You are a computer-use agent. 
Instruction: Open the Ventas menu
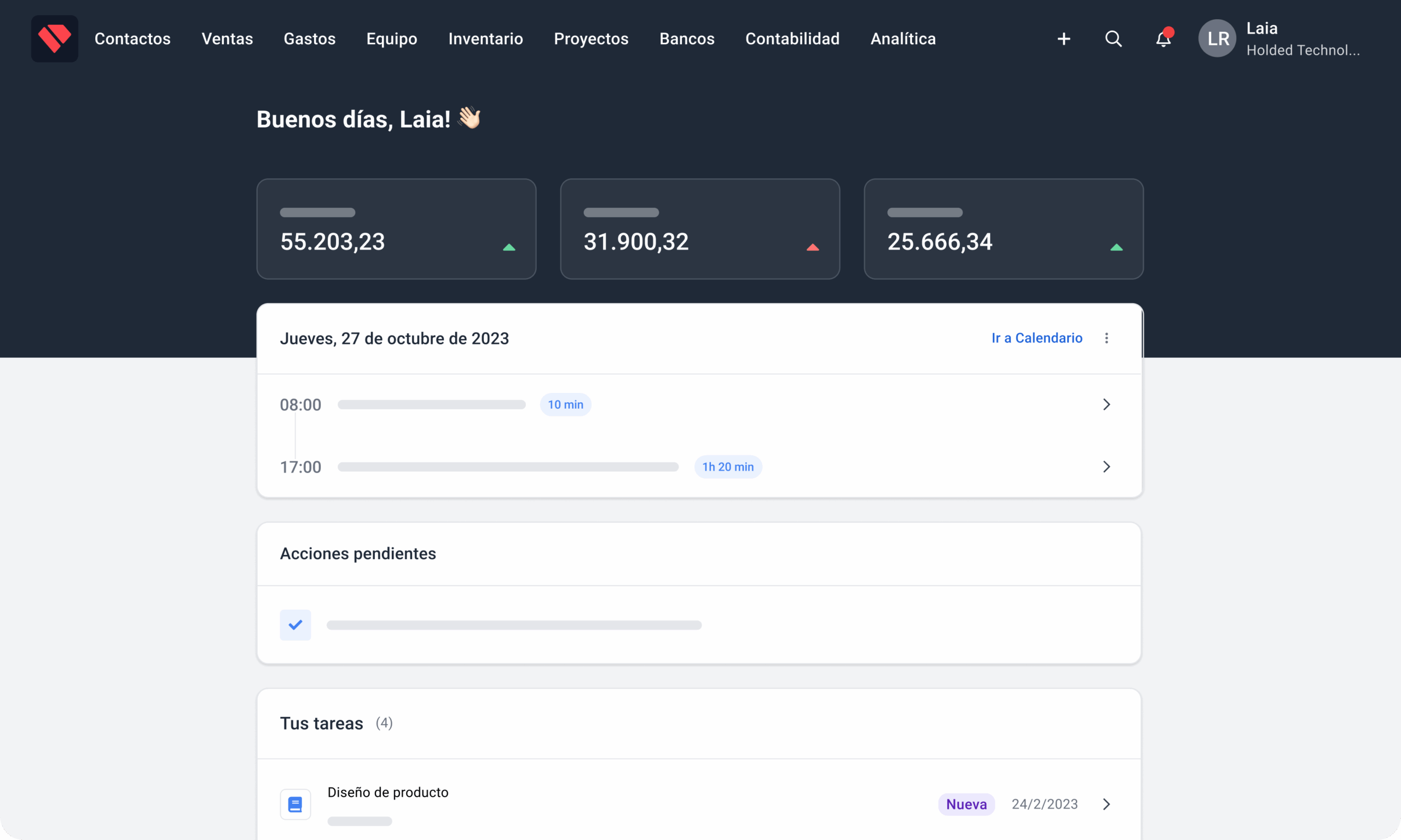(227, 38)
